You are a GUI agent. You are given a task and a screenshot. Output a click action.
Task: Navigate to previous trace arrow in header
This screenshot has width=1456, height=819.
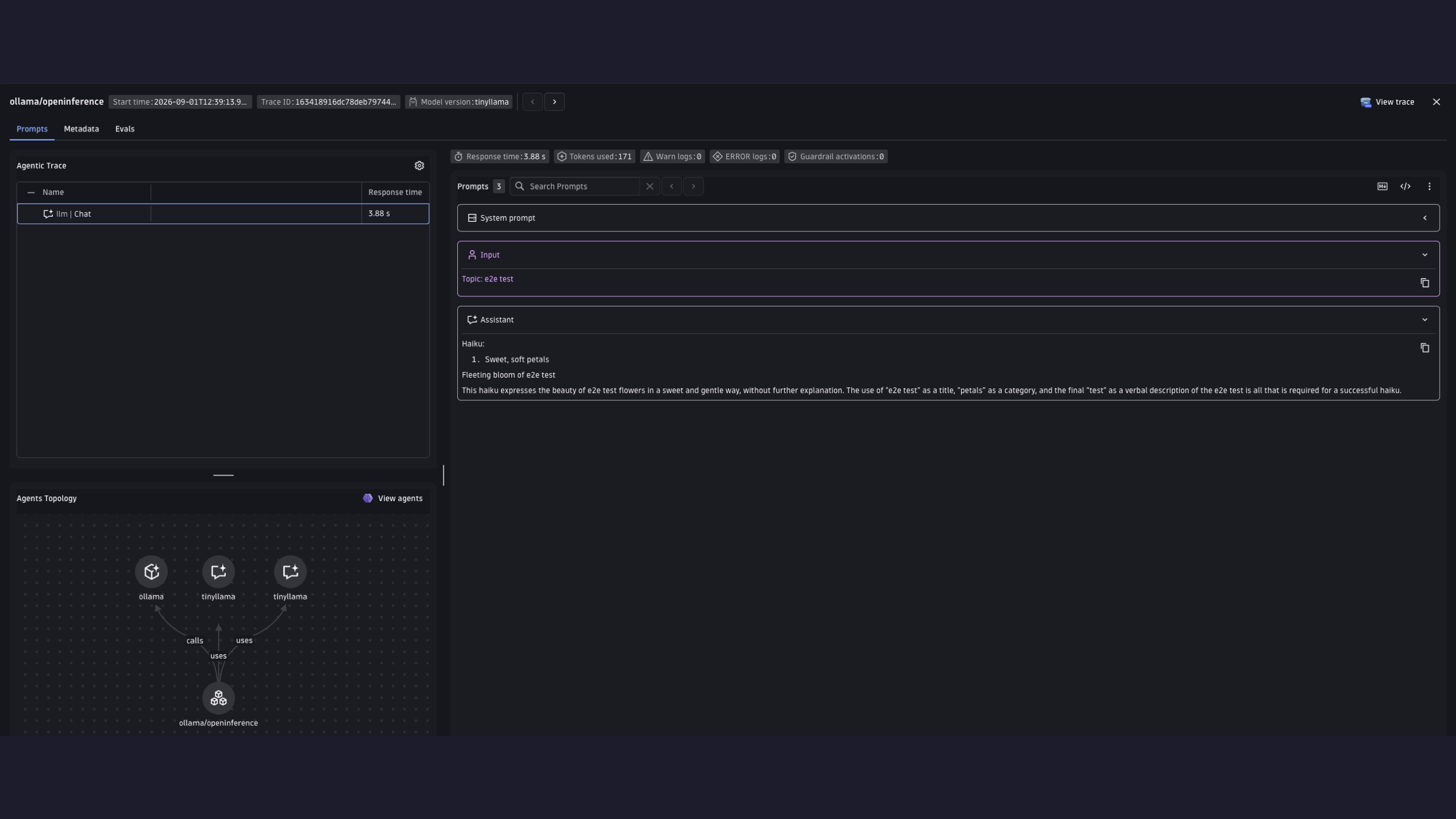tap(532, 102)
